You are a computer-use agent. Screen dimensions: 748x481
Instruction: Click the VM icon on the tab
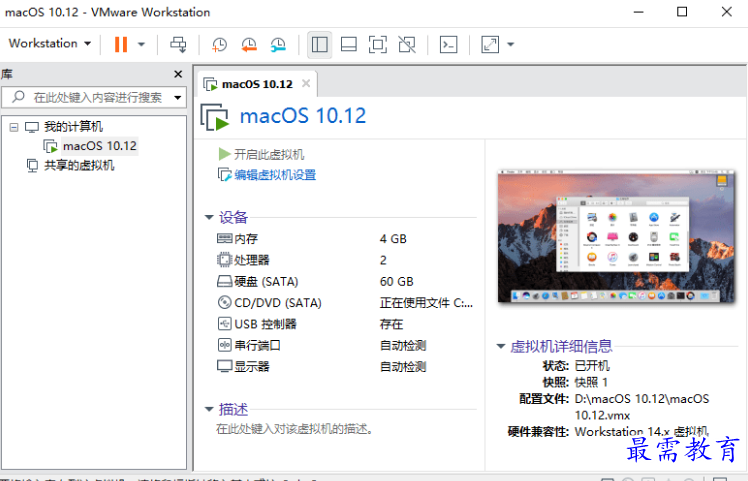(x=210, y=84)
